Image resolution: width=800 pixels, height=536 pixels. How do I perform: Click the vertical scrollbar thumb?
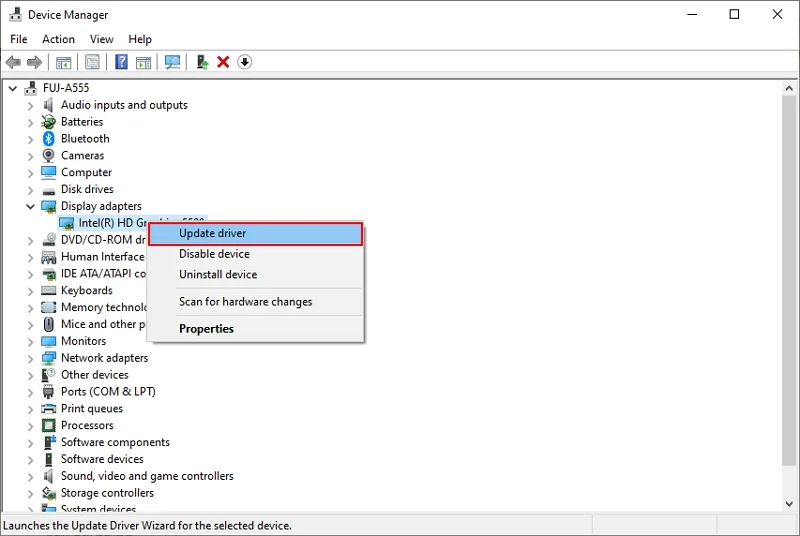789,280
